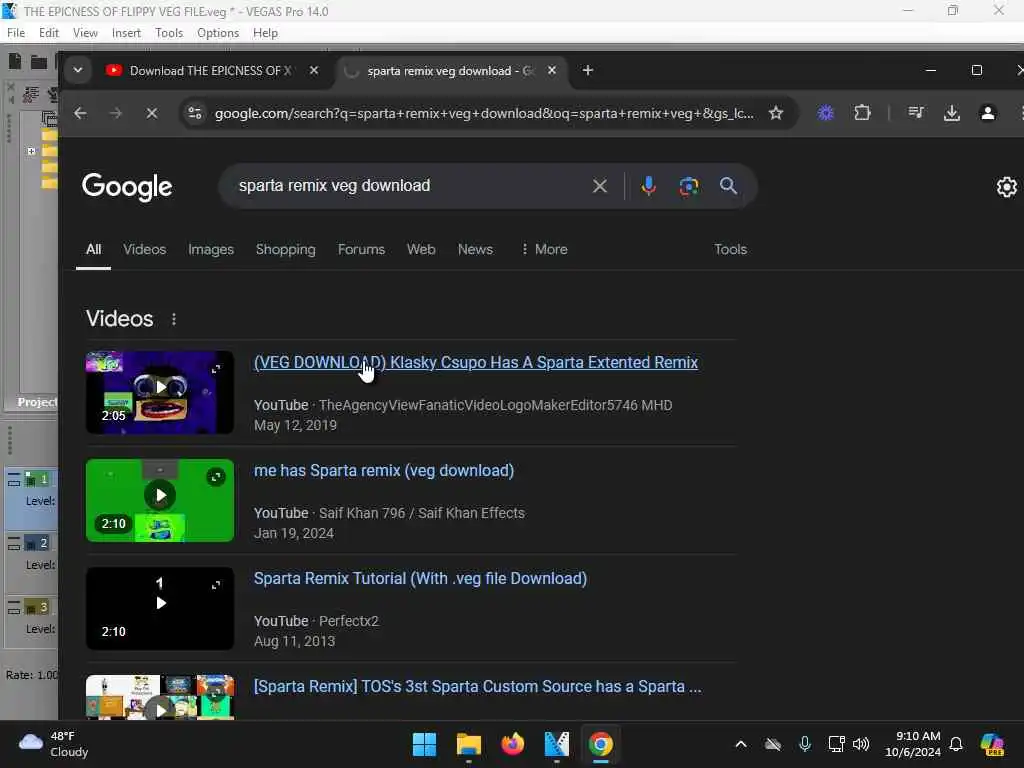Select track 3 number in VEGAS timeline
This screenshot has width=1024, height=768.
point(44,607)
